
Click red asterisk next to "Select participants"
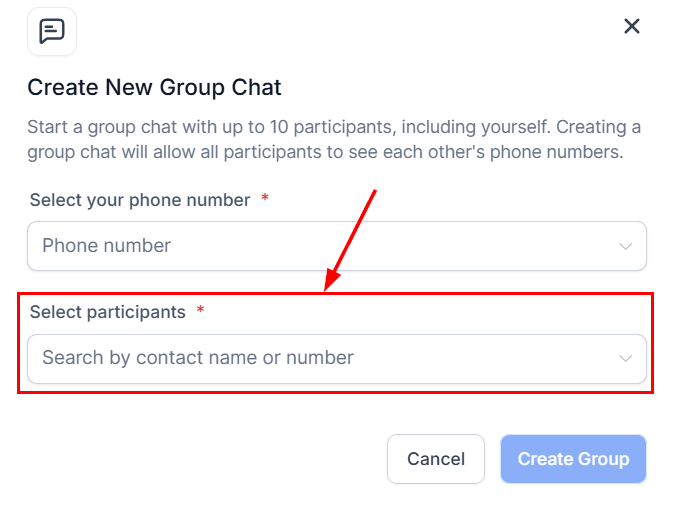tap(201, 311)
